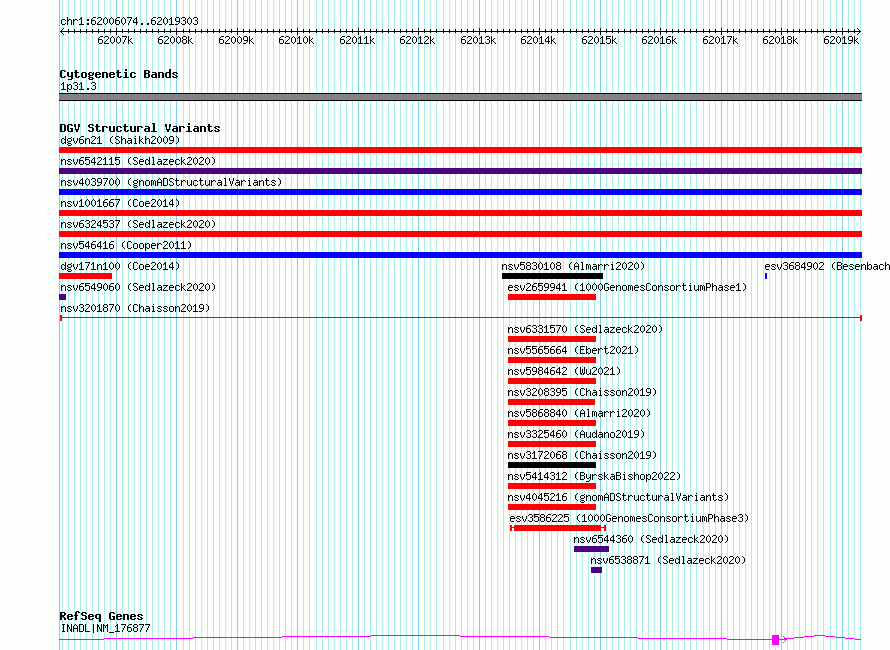Select the nsv6538871 small purple bar

tap(596, 570)
